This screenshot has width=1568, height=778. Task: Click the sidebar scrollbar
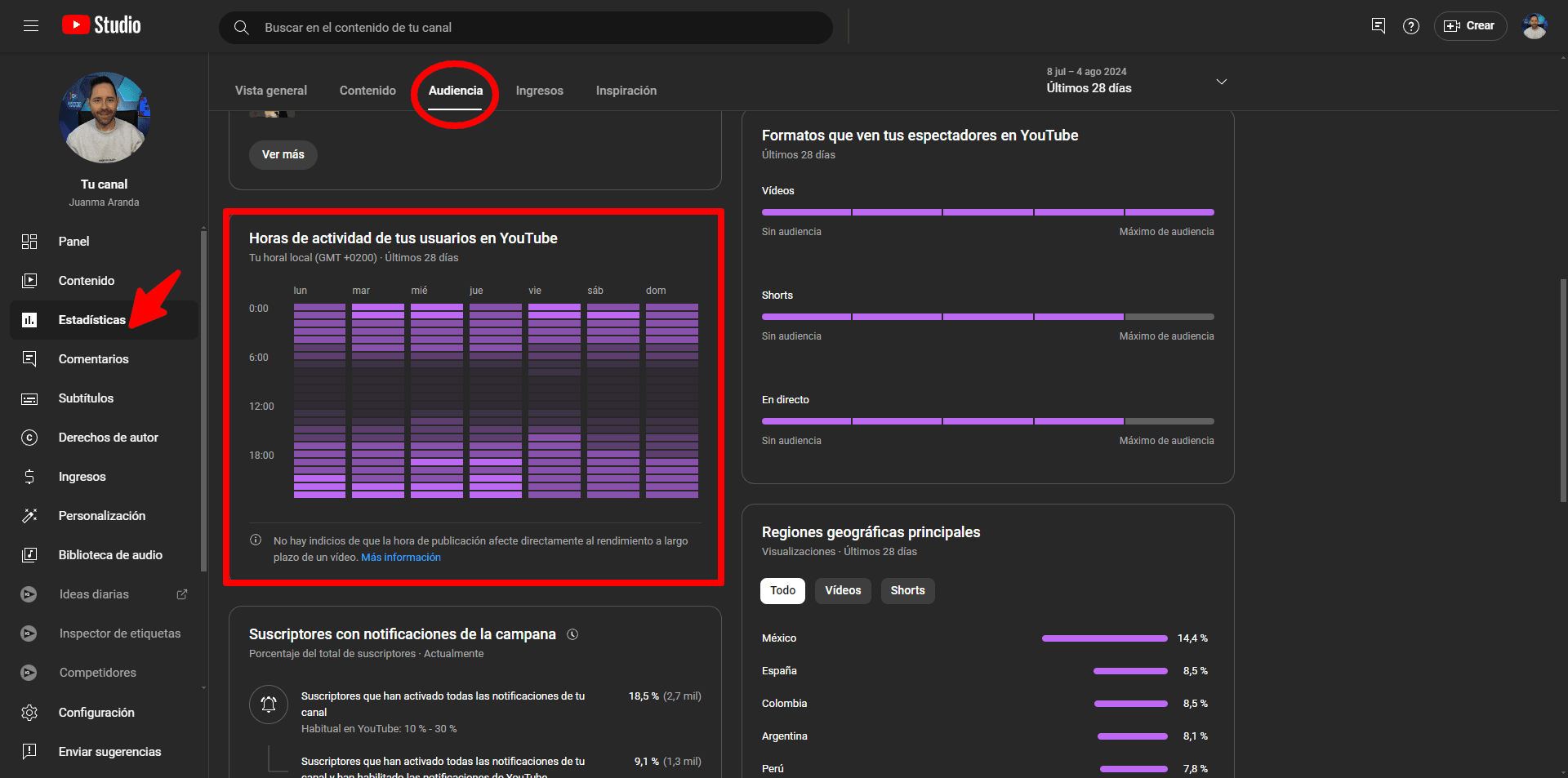tap(203, 400)
